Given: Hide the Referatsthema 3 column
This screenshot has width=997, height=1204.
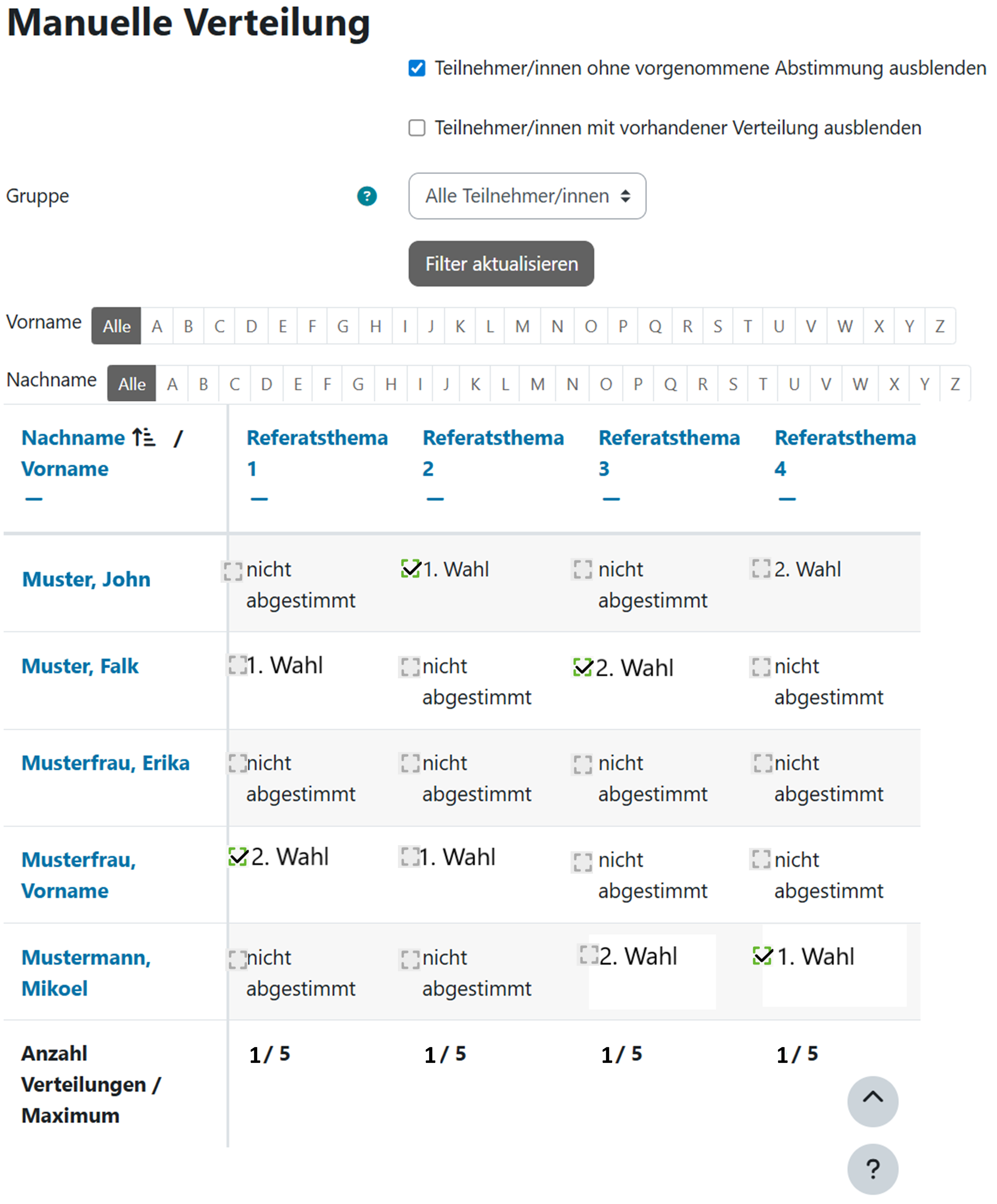Looking at the screenshot, I should tap(611, 499).
